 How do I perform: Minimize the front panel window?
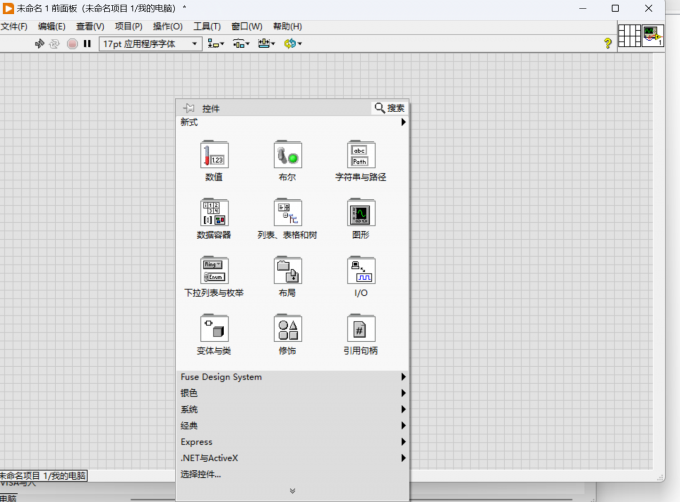pyautogui.click(x=583, y=8)
